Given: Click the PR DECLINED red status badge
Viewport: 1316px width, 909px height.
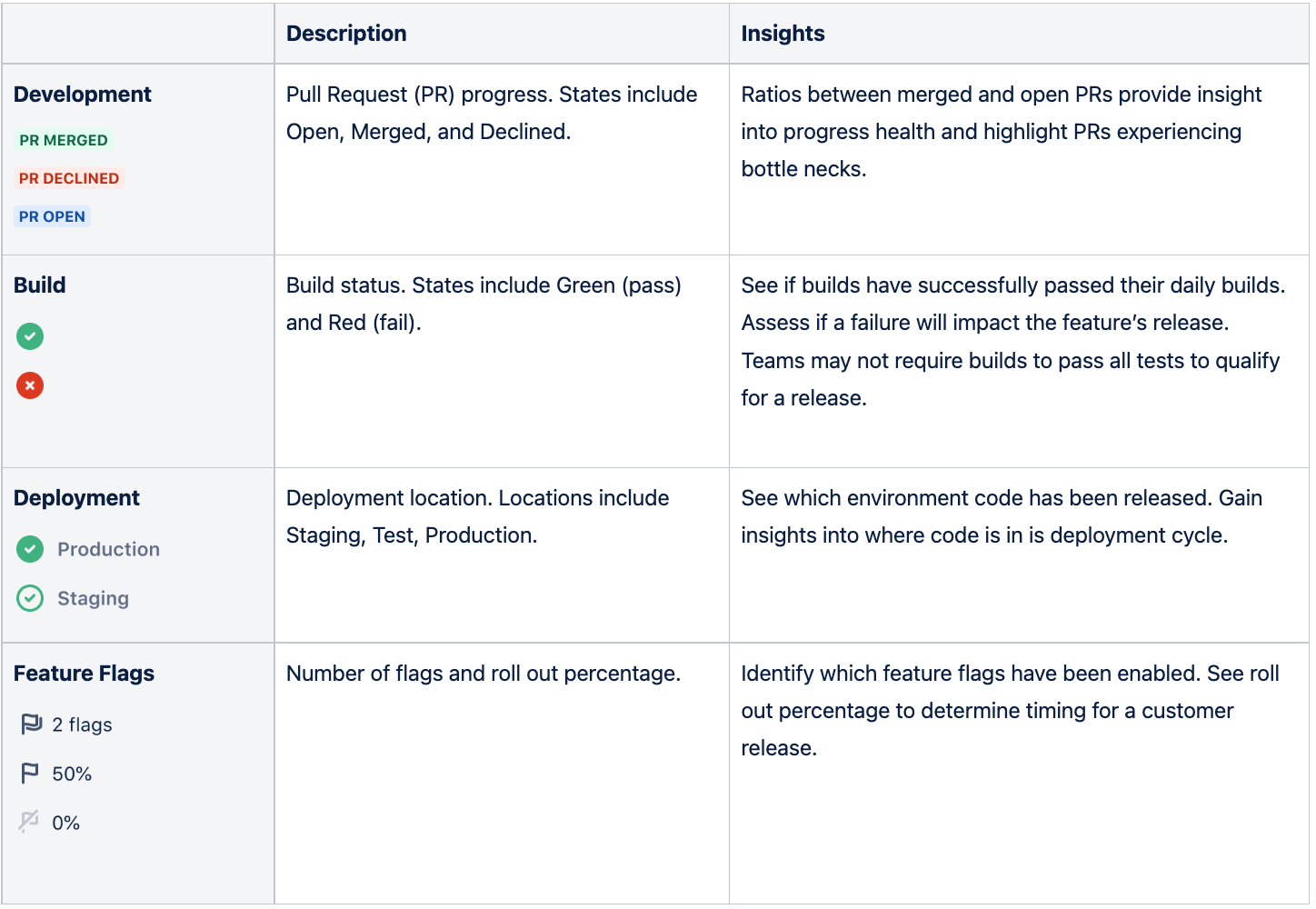Looking at the screenshot, I should pyautogui.click(x=69, y=178).
